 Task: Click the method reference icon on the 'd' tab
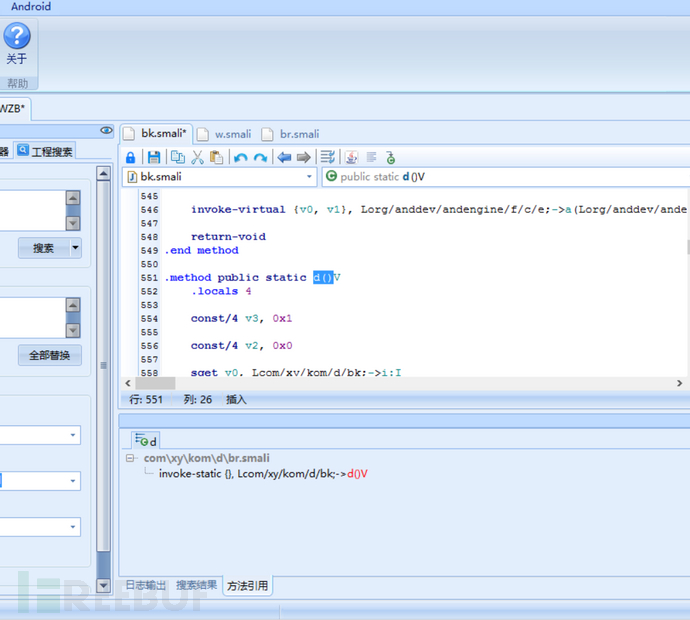pyautogui.click(x=141, y=440)
